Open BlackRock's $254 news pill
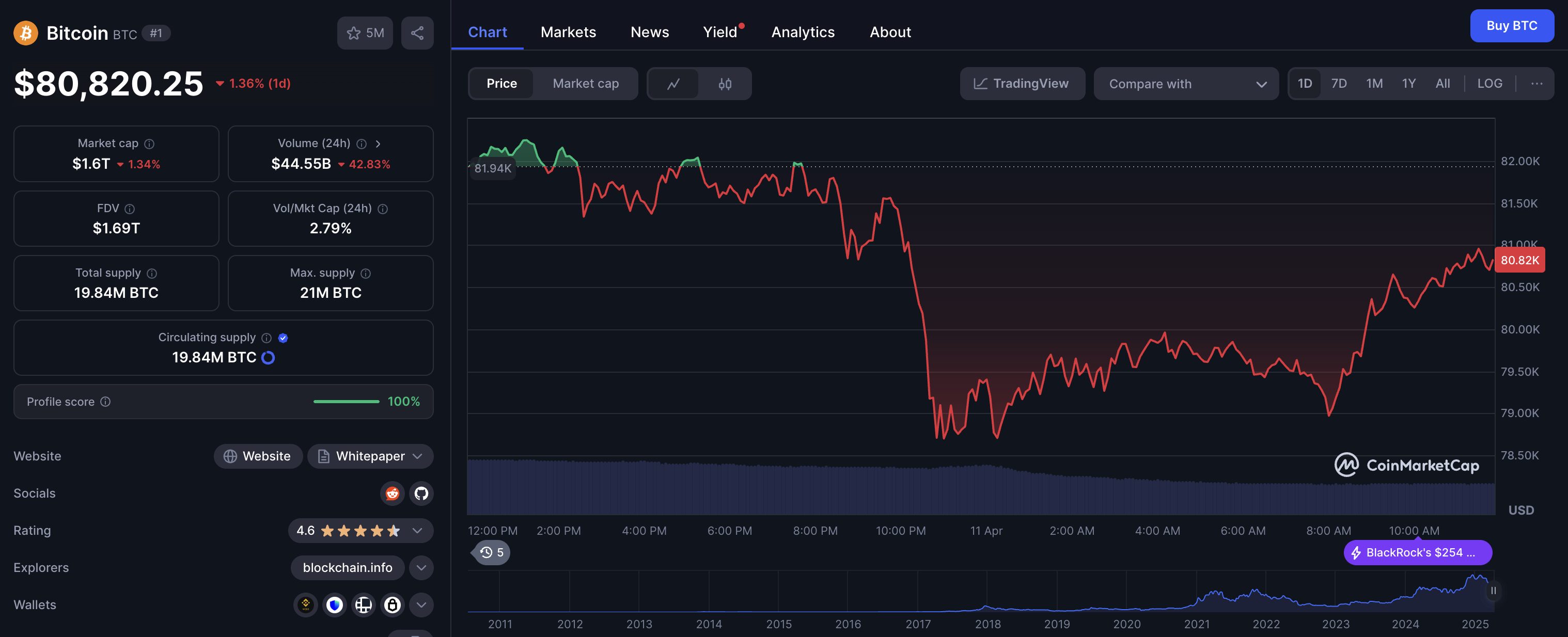 [1418, 552]
